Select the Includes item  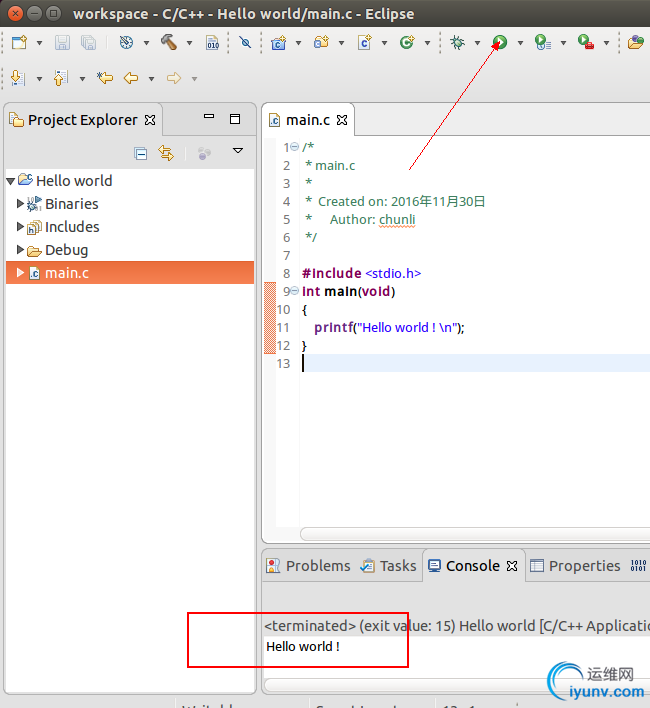click(72, 227)
